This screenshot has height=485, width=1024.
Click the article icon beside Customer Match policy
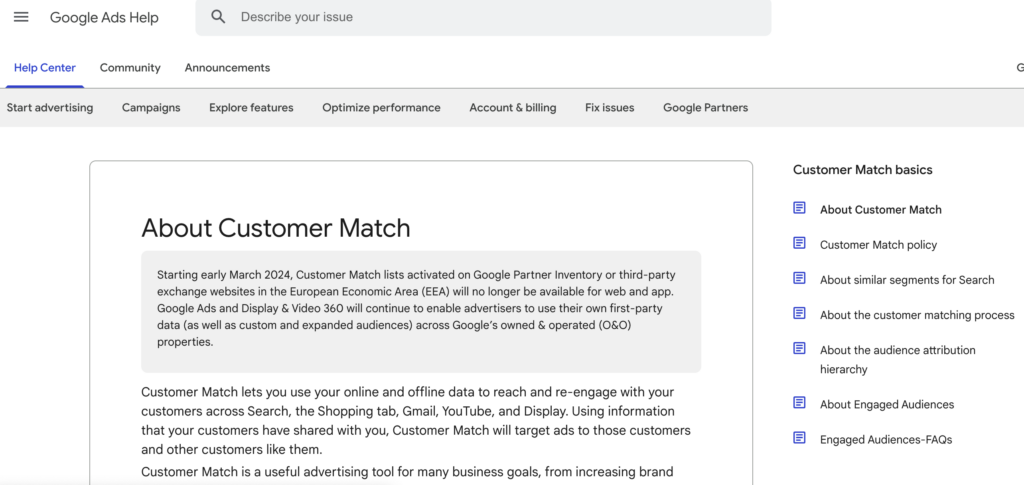799,243
